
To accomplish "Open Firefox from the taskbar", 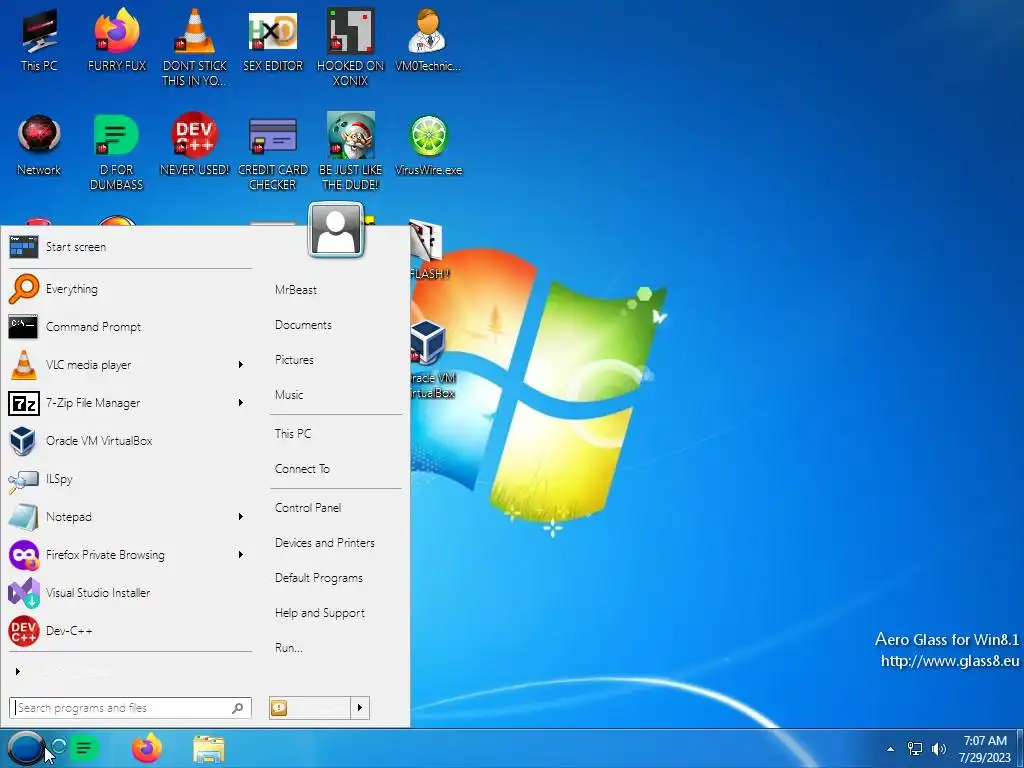I will click(x=147, y=748).
